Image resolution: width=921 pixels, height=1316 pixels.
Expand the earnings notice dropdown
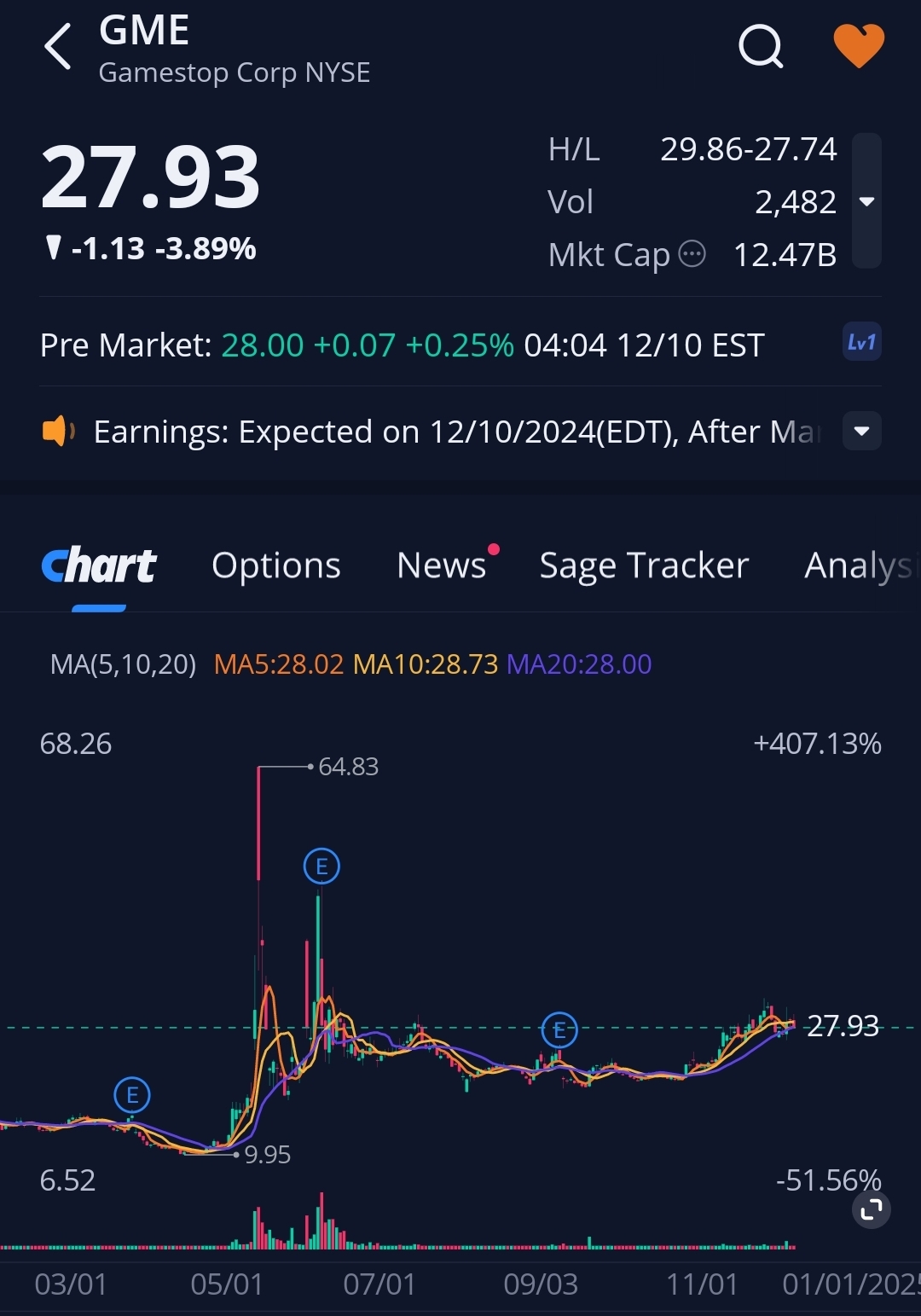[x=862, y=431]
